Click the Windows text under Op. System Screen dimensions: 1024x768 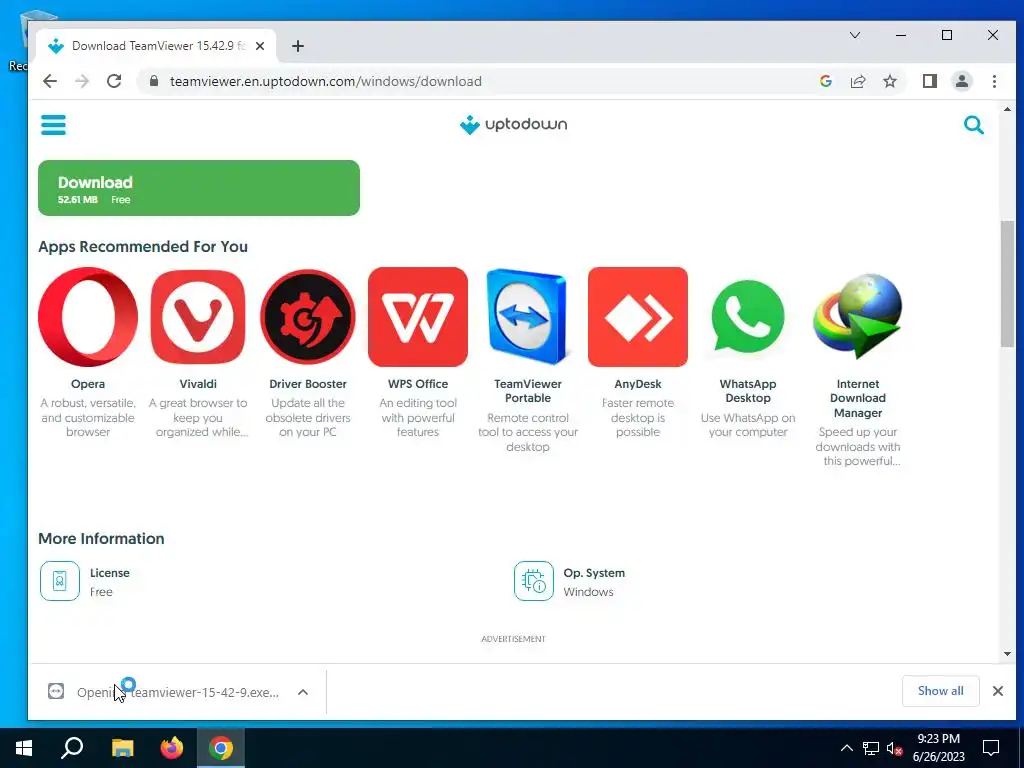click(x=588, y=592)
